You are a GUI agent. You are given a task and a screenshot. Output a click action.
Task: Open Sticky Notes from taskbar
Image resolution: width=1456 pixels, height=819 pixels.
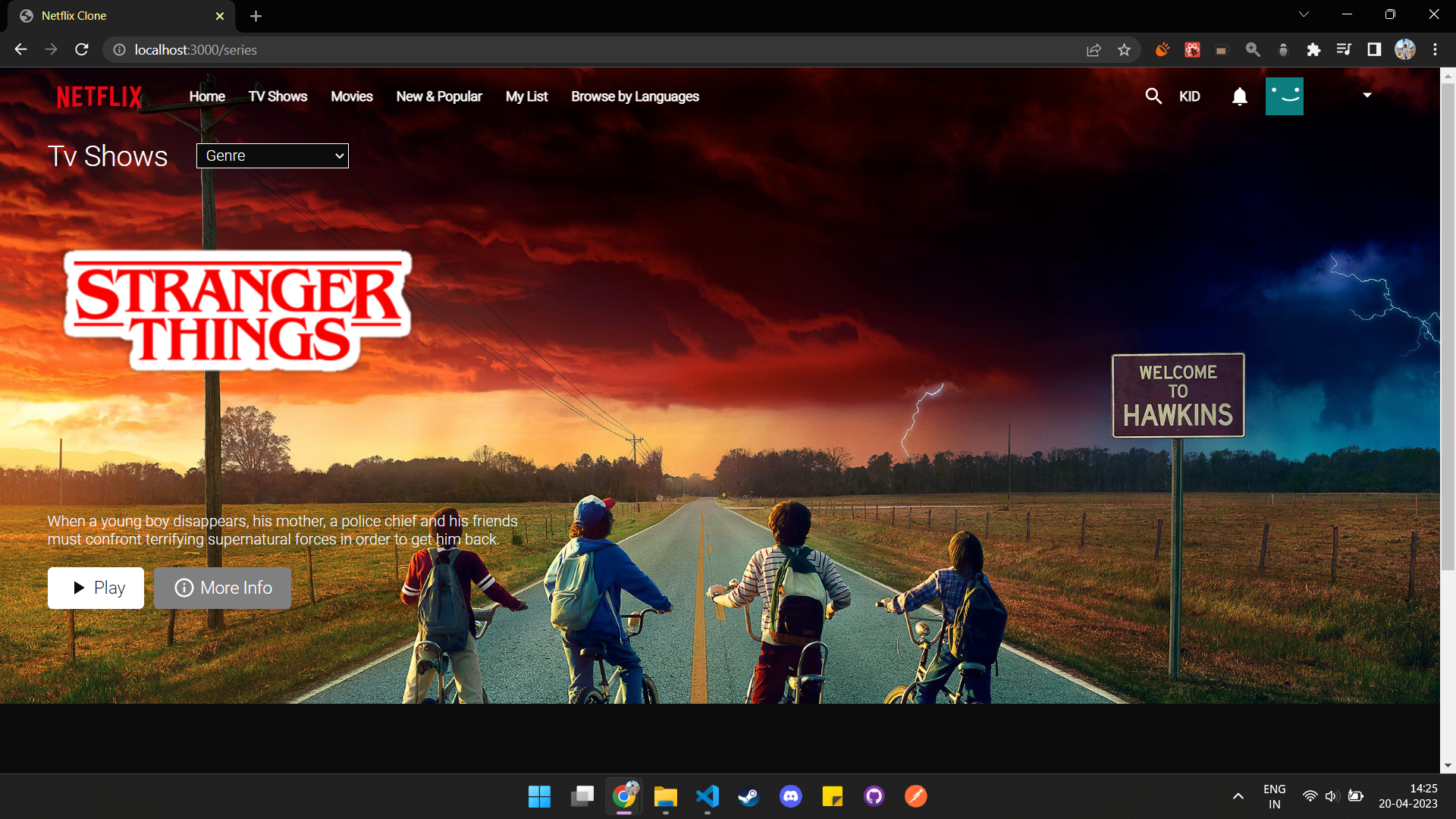click(833, 796)
